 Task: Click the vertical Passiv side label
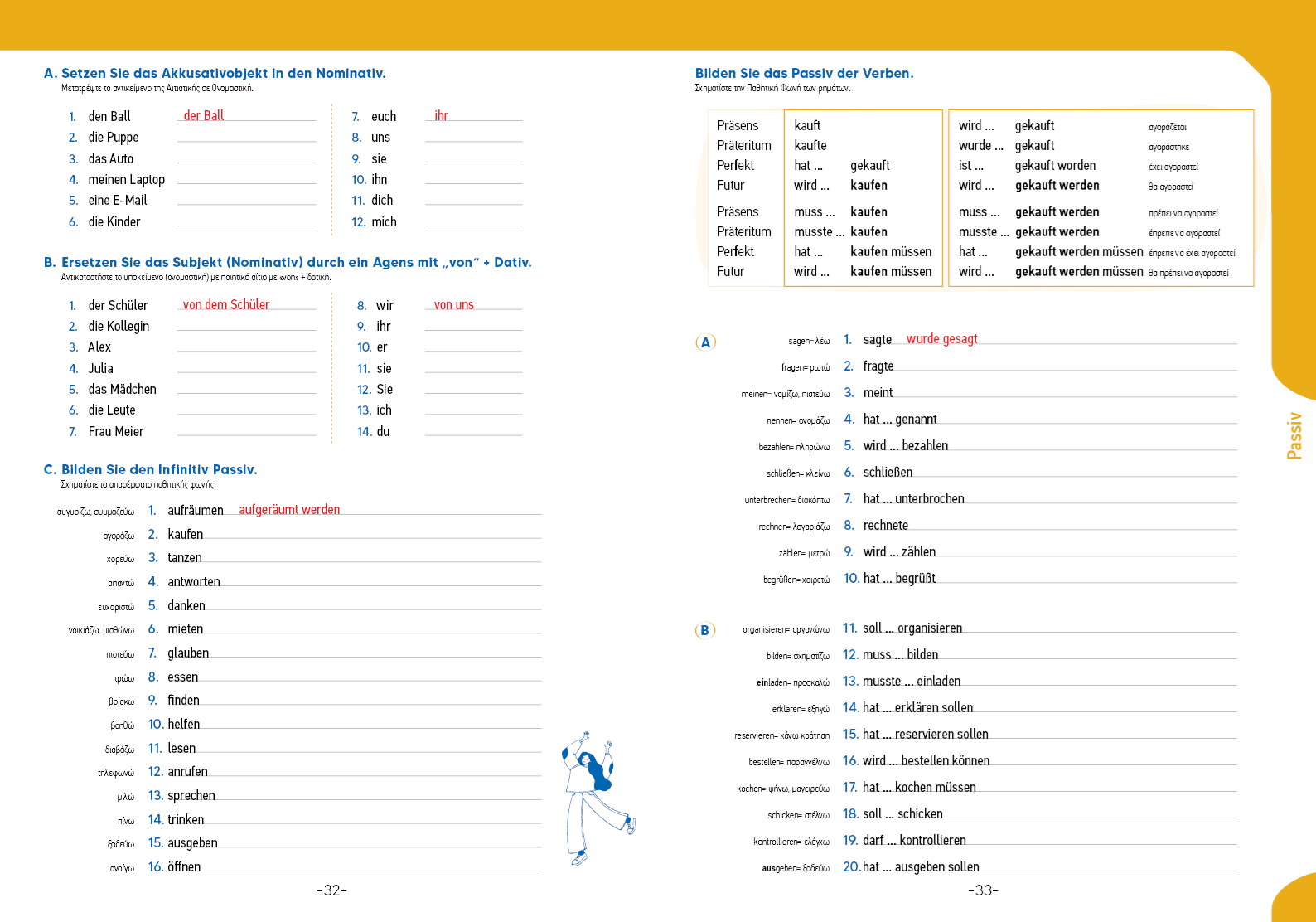[x=1294, y=435]
